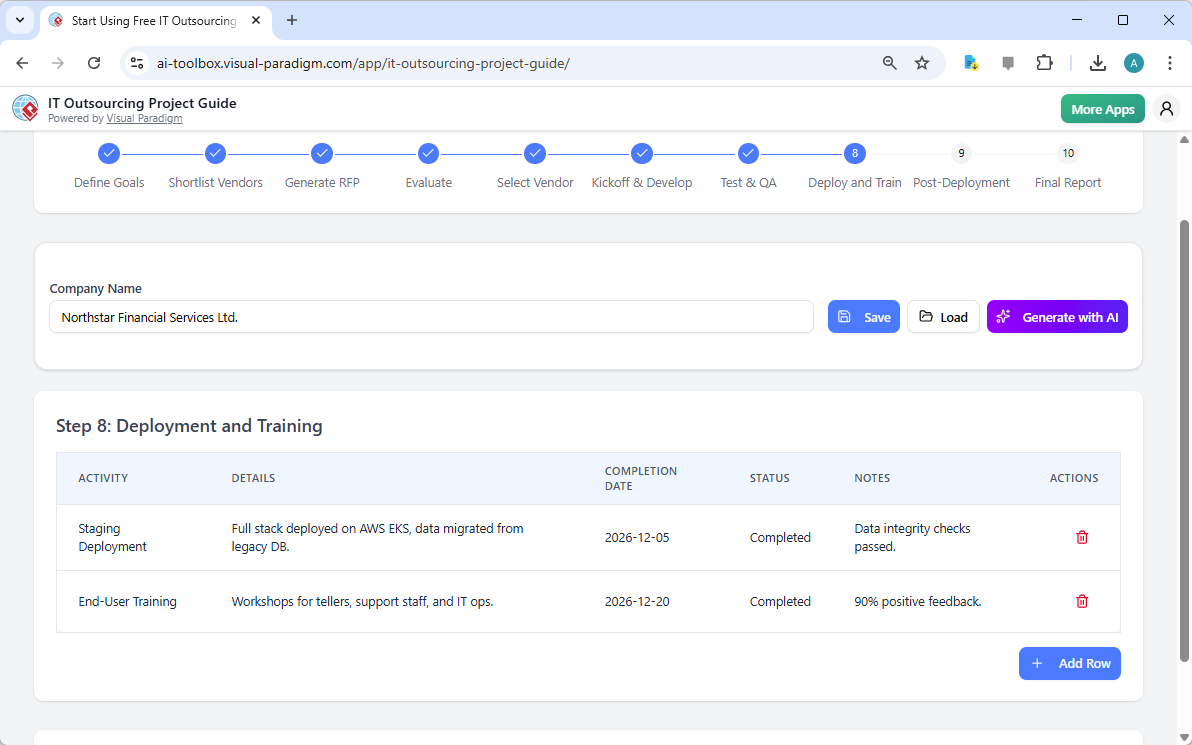Jump back to the Define Goals step
1192x745 pixels.
click(109, 153)
